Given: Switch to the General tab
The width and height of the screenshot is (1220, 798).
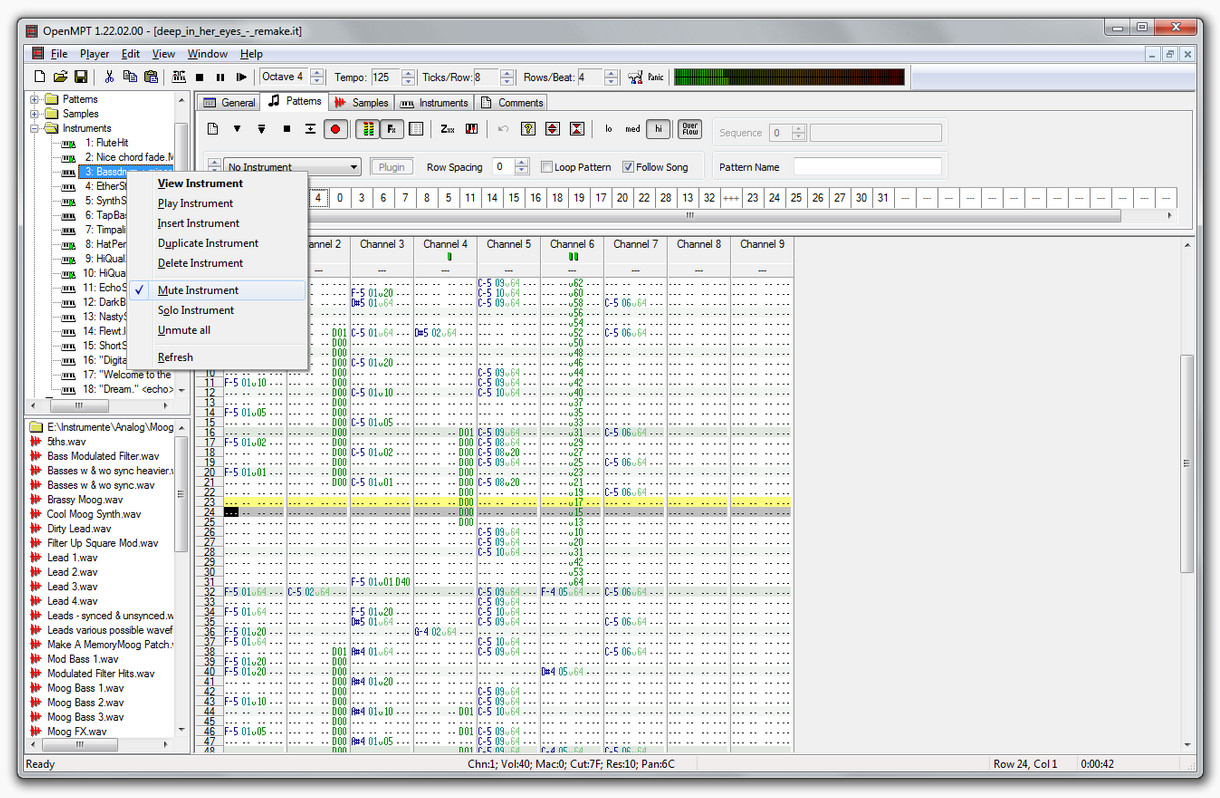Looking at the screenshot, I should pyautogui.click(x=229, y=102).
